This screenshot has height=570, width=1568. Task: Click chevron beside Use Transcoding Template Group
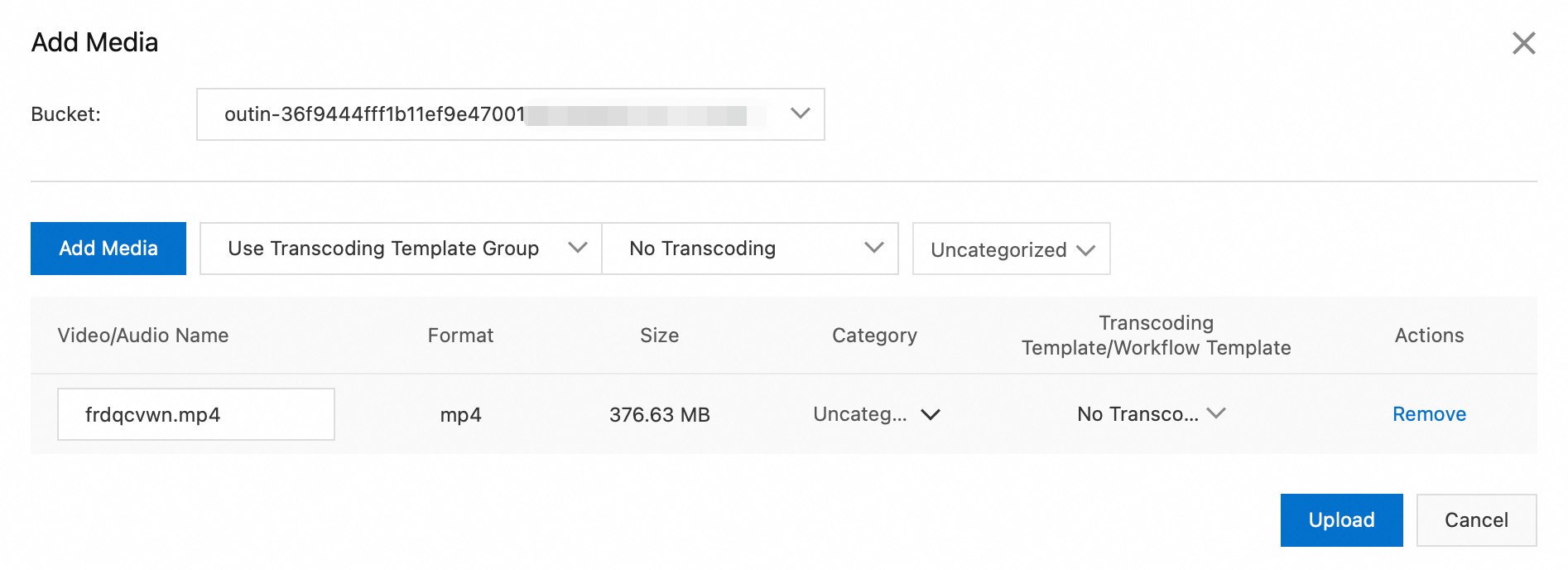tap(578, 248)
